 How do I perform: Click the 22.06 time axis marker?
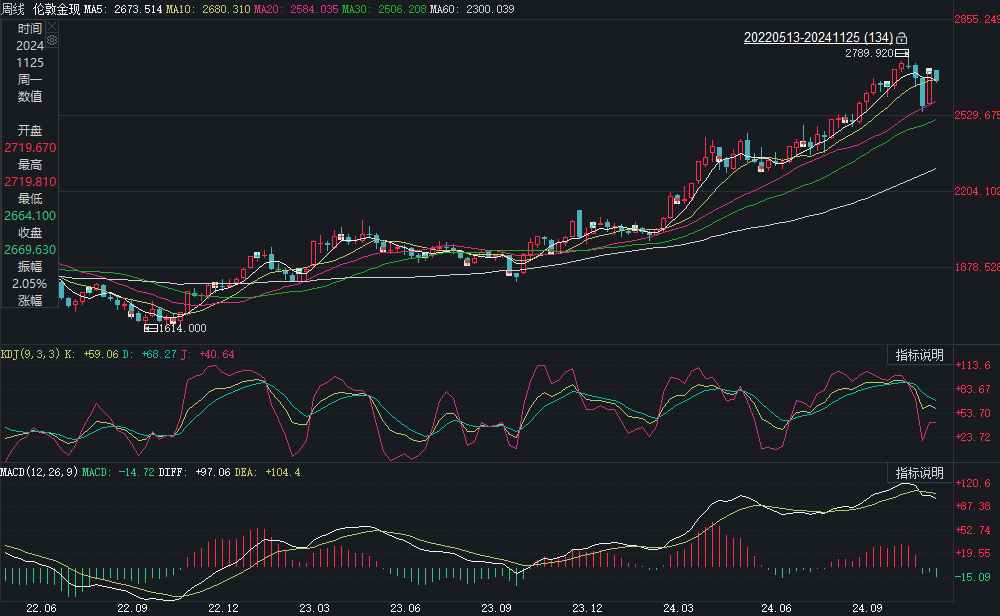click(41, 608)
